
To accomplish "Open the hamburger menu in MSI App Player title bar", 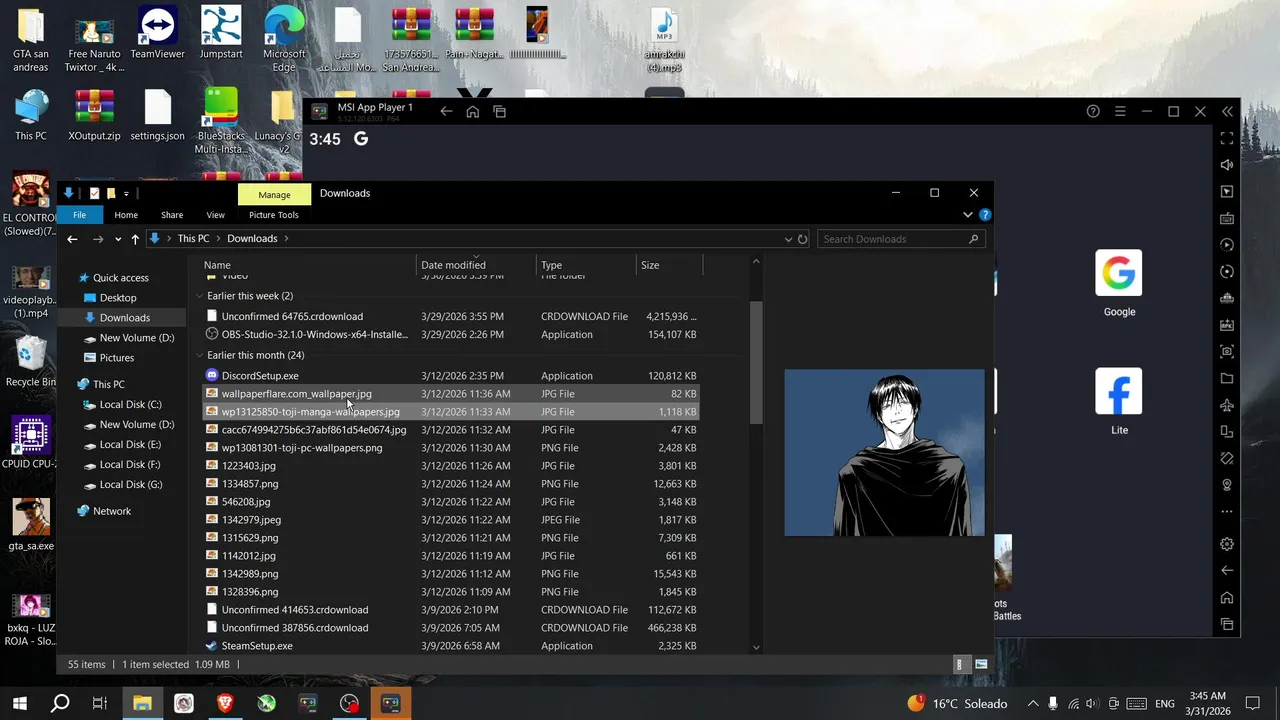I will pos(1120,111).
